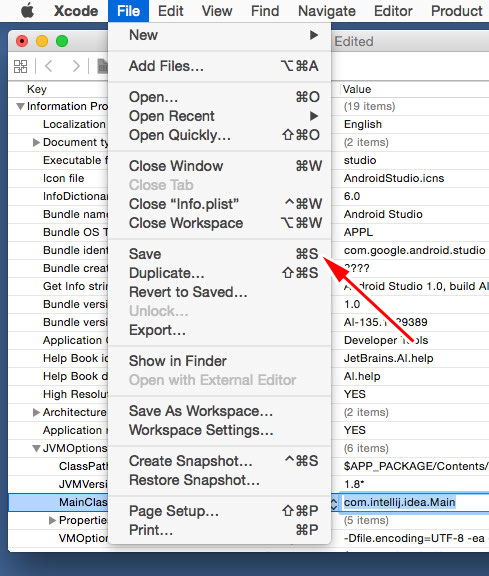Expand the Architecture row
489x576 pixels.
coord(36,412)
